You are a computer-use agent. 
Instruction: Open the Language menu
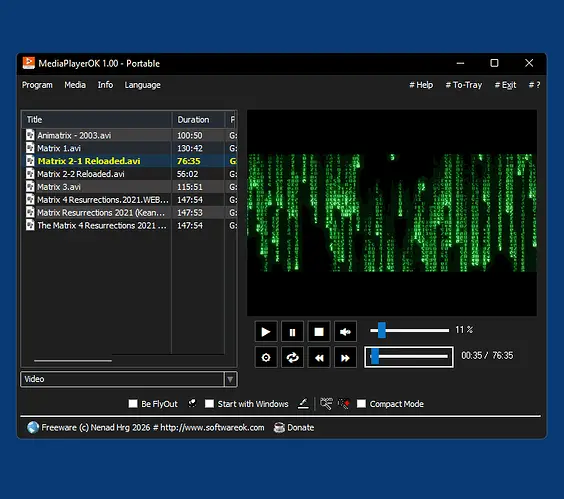pyautogui.click(x=142, y=85)
